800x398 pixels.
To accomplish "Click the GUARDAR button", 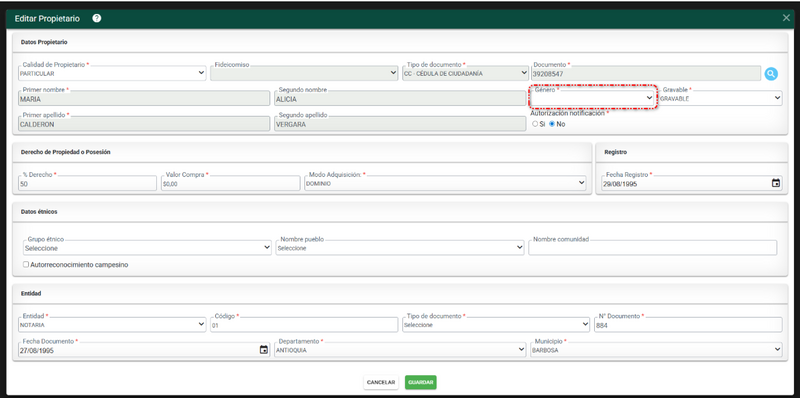I will click(420, 382).
